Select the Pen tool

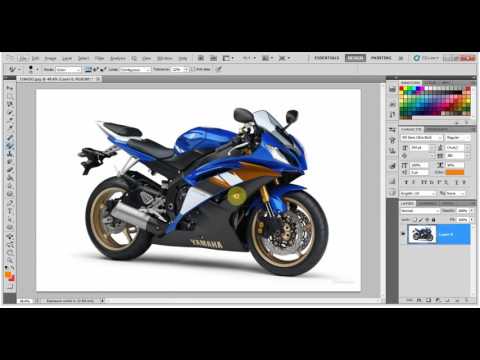(10, 202)
